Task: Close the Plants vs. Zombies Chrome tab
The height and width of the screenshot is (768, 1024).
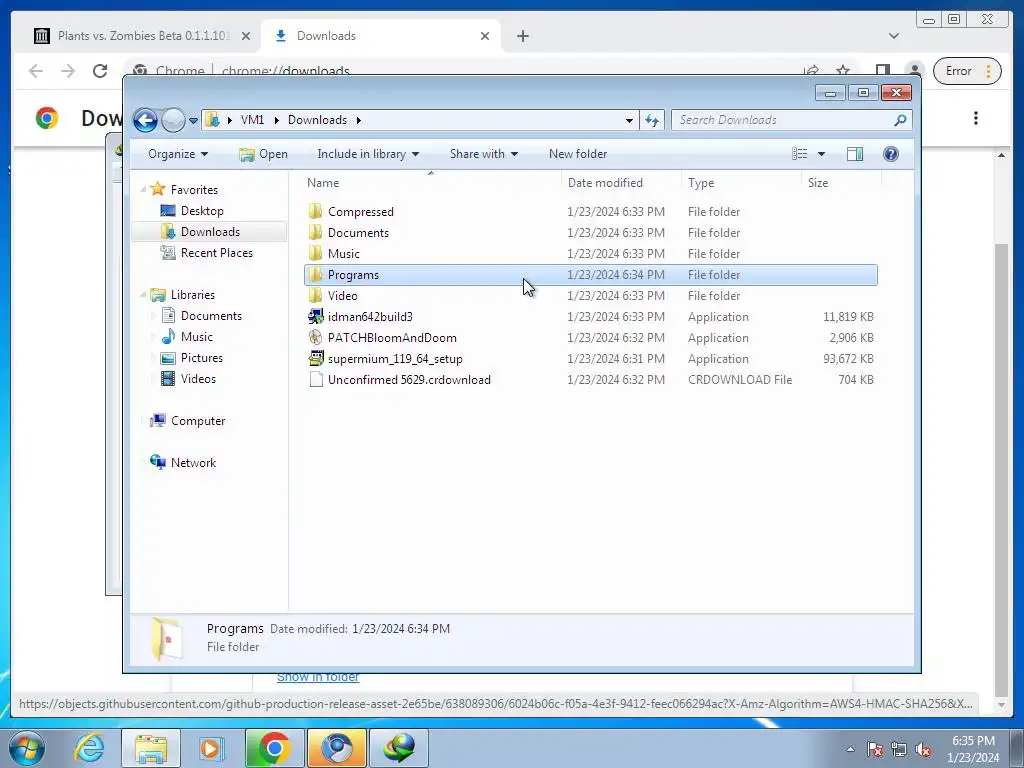Action: pyautogui.click(x=246, y=36)
